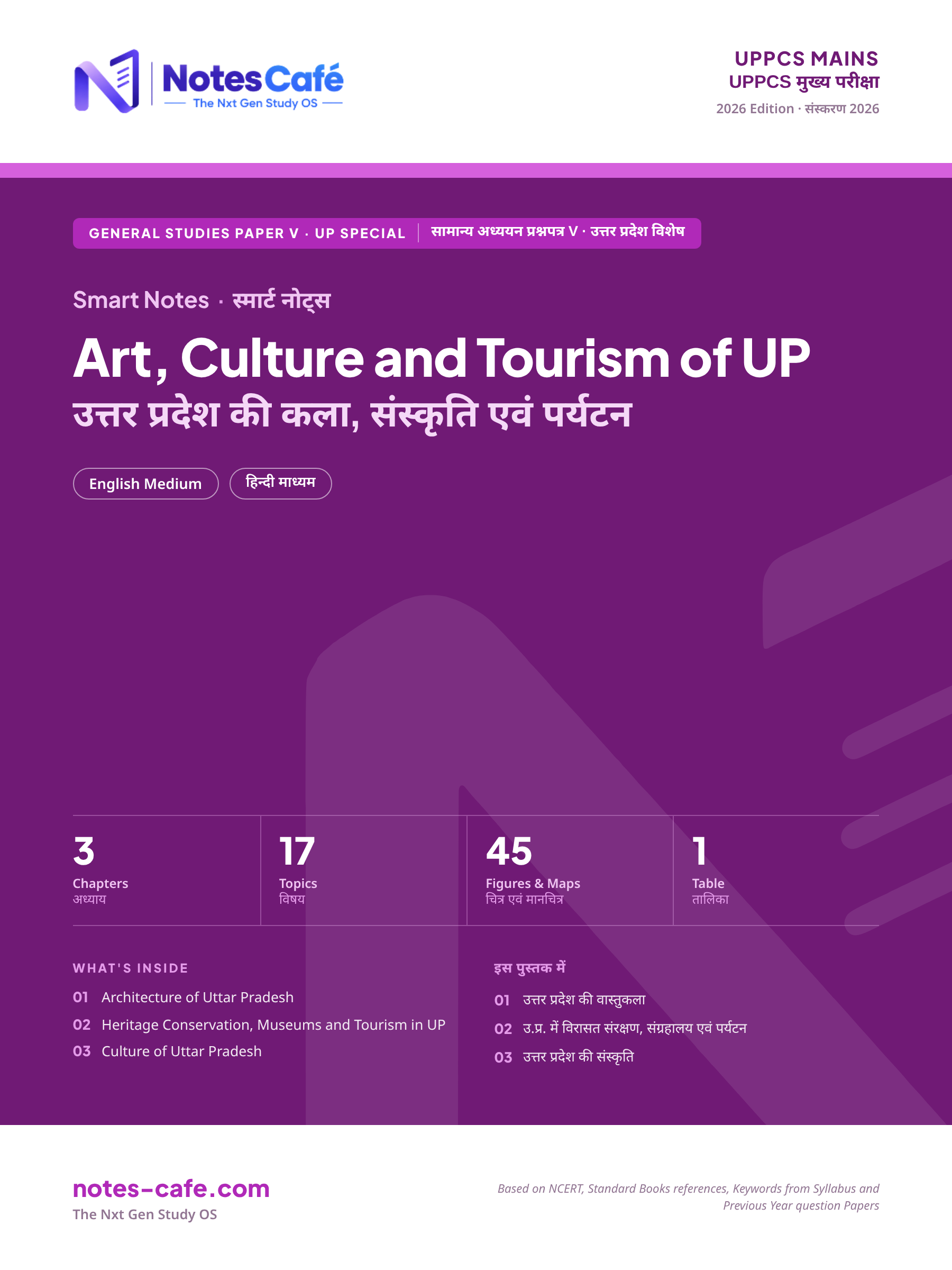Click 'The Nxt Gen Study OS' tagline under logo
952x1270 pixels.
pyautogui.click(x=255, y=103)
